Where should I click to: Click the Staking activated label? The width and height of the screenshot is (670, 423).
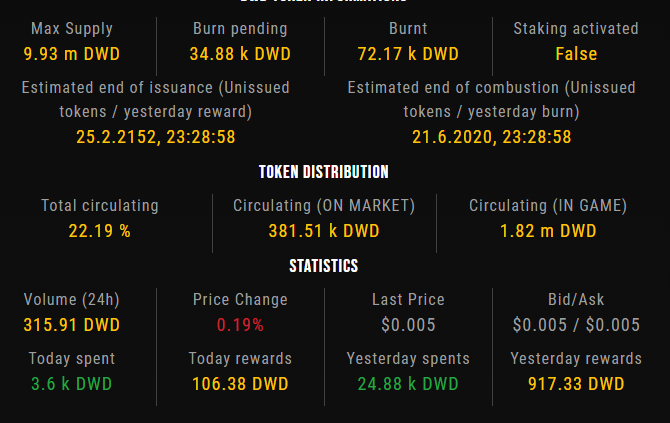click(576, 29)
